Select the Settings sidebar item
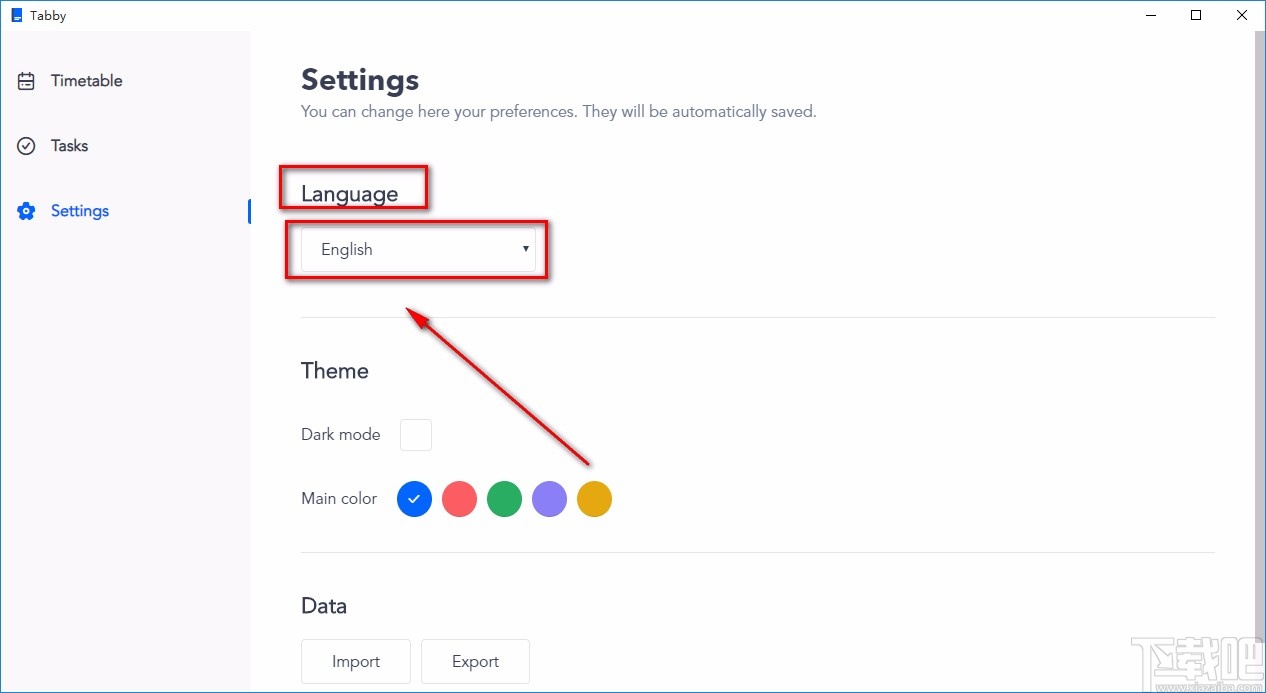 tap(80, 211)
